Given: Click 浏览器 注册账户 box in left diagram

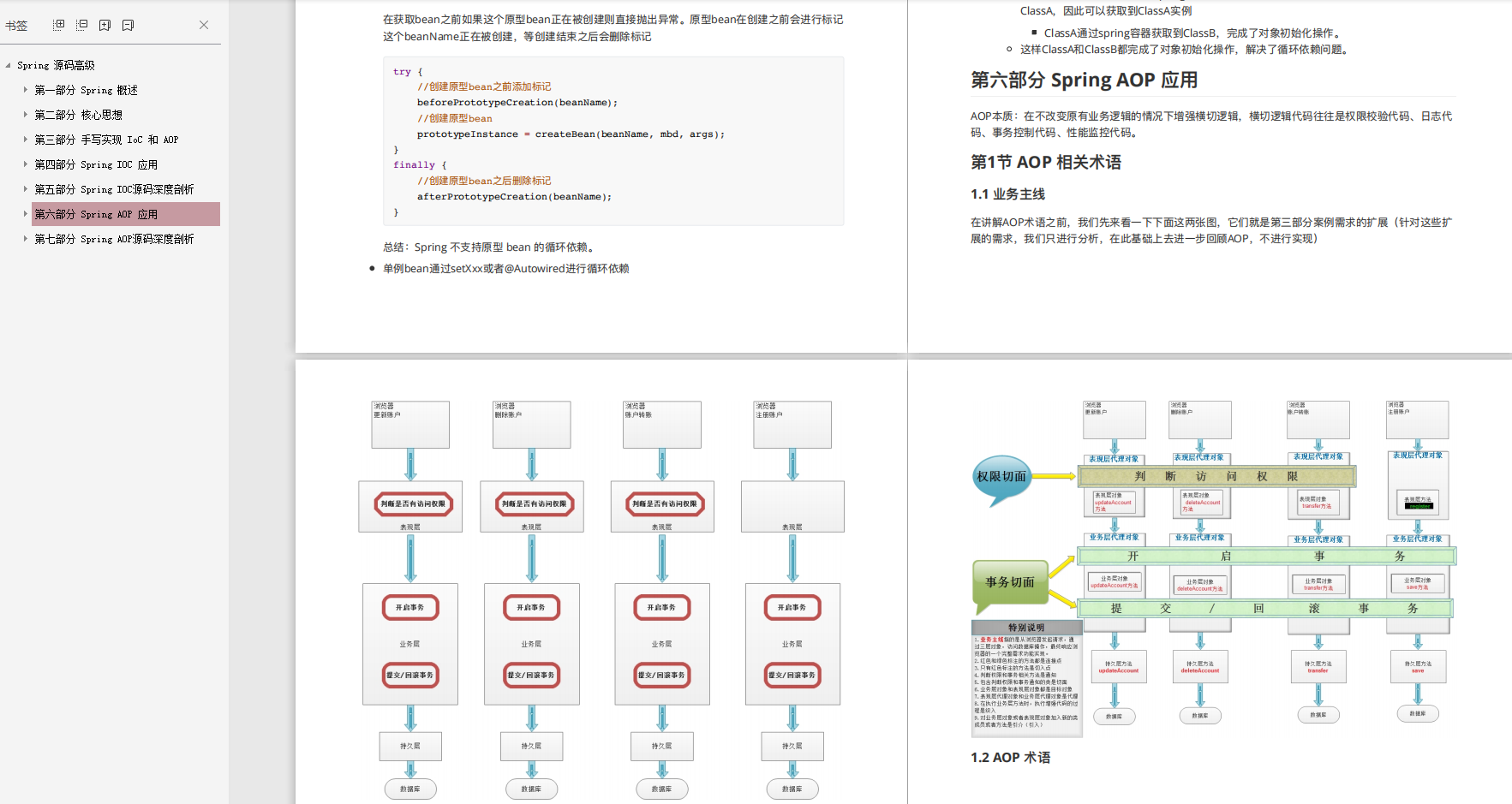Looking at the screenshot, I should click(792, 425).
